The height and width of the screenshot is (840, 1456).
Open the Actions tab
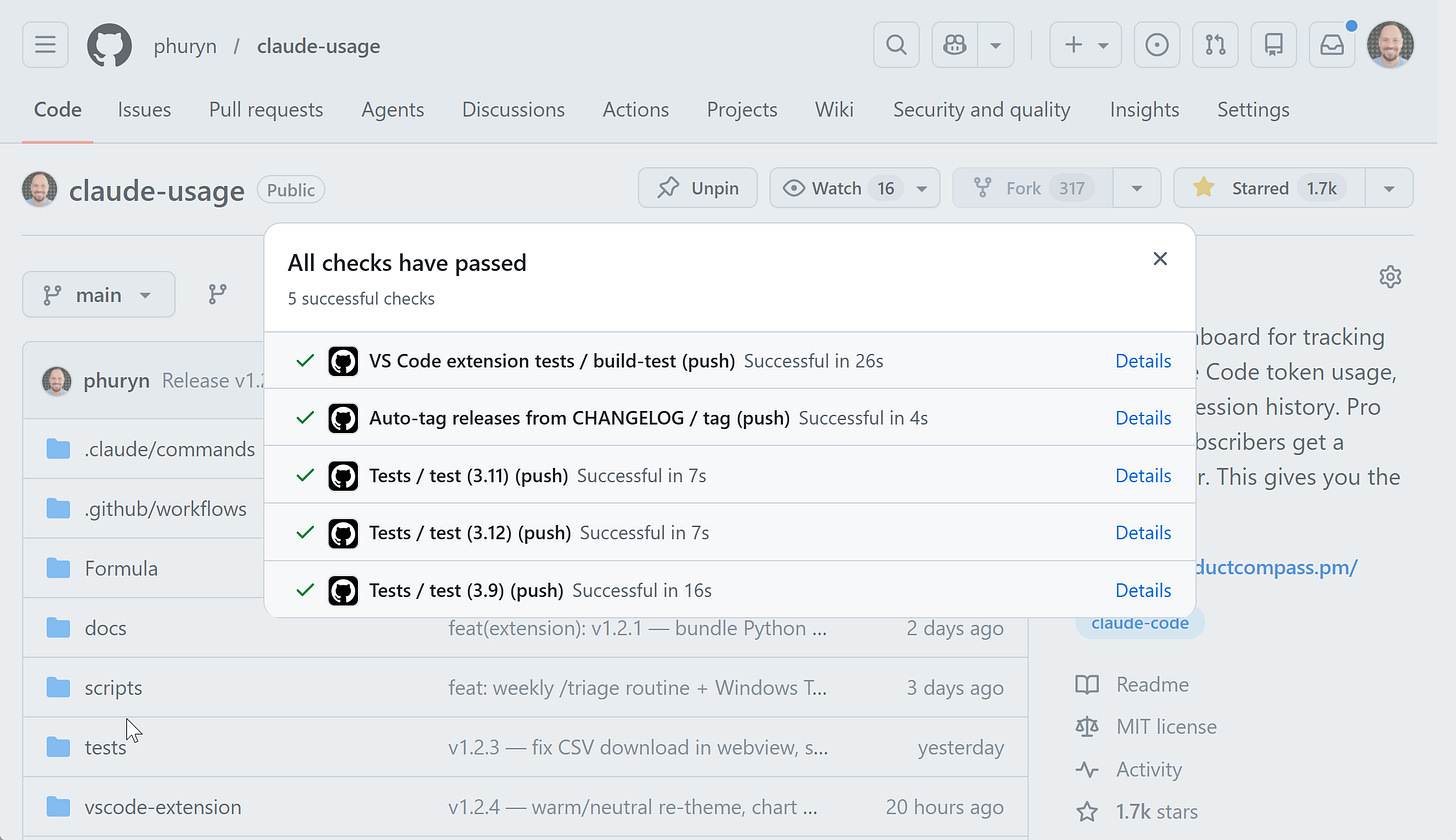coord(636,110)
